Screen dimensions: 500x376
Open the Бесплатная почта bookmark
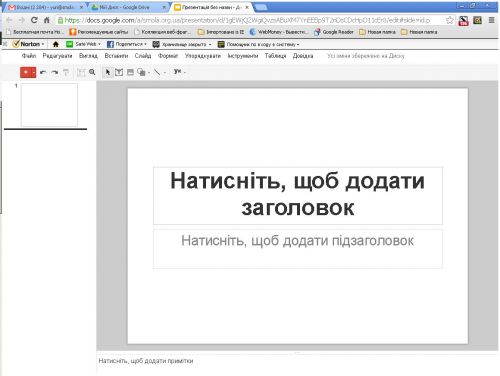[x=34, y=32]
